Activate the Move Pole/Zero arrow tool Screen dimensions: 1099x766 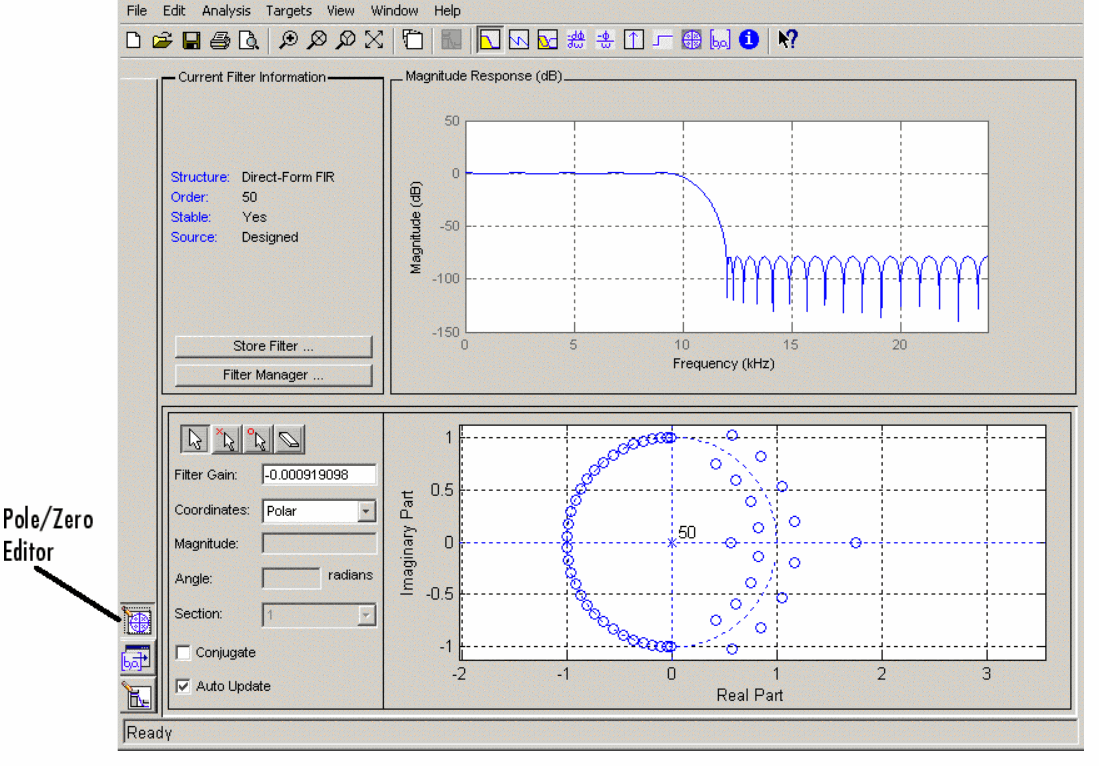click(x=196, y=439)
